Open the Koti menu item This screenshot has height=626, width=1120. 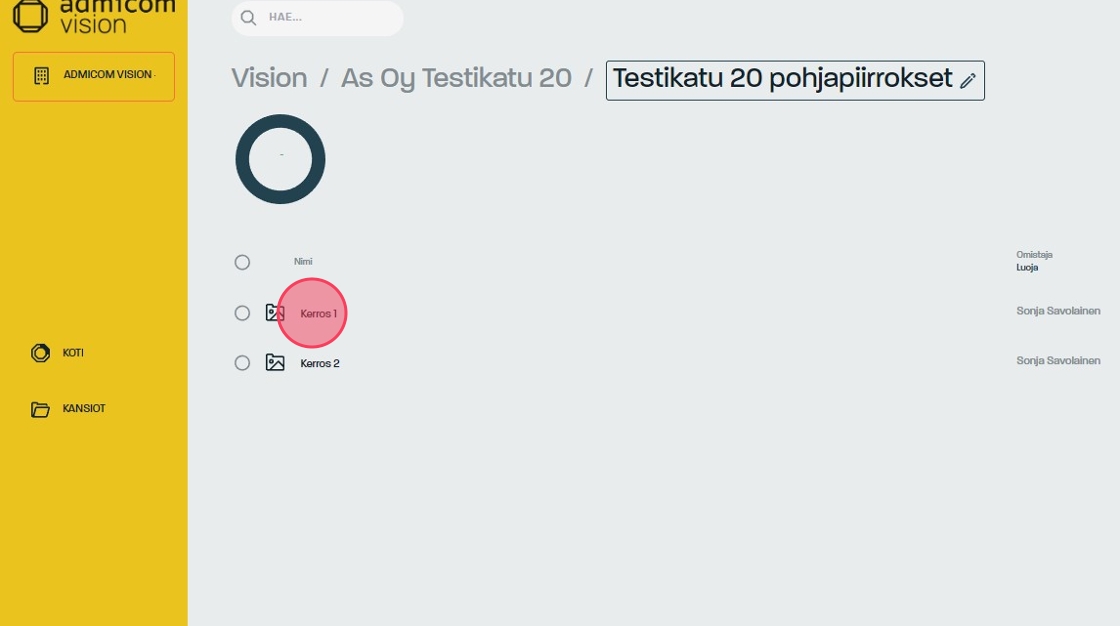click(x=73, y=353)
